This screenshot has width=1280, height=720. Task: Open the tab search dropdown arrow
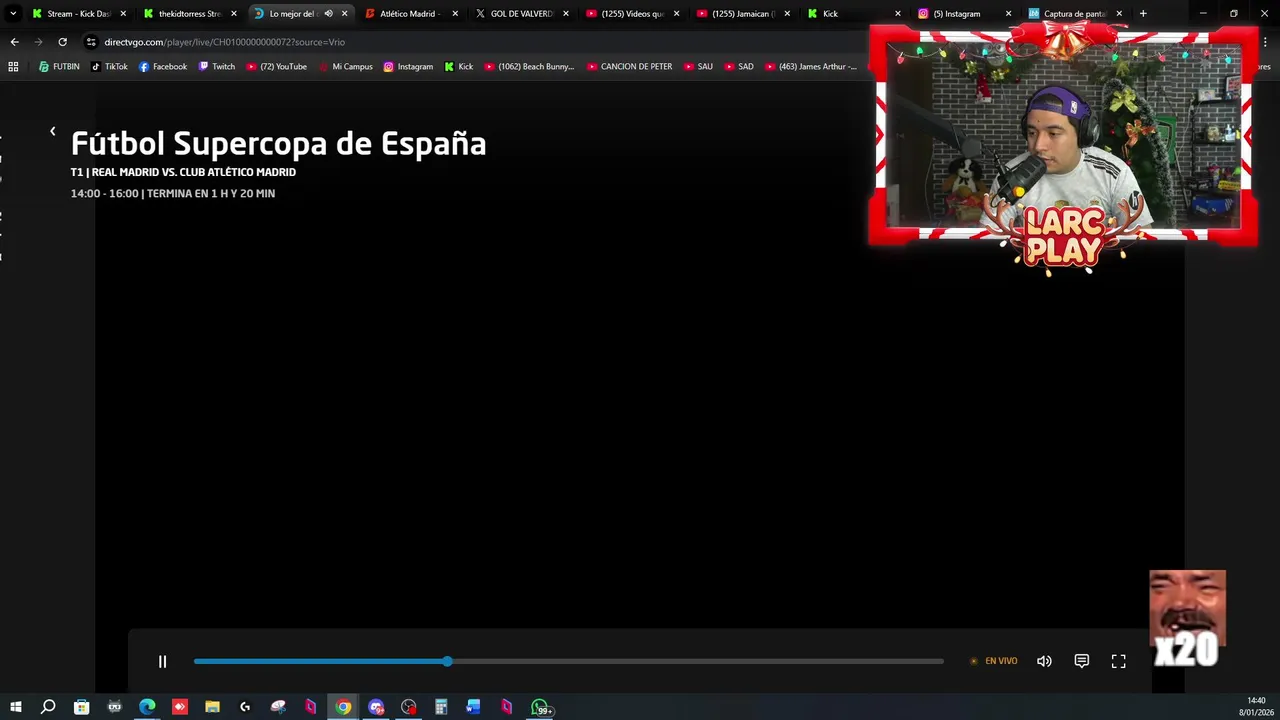coord(13,14)
